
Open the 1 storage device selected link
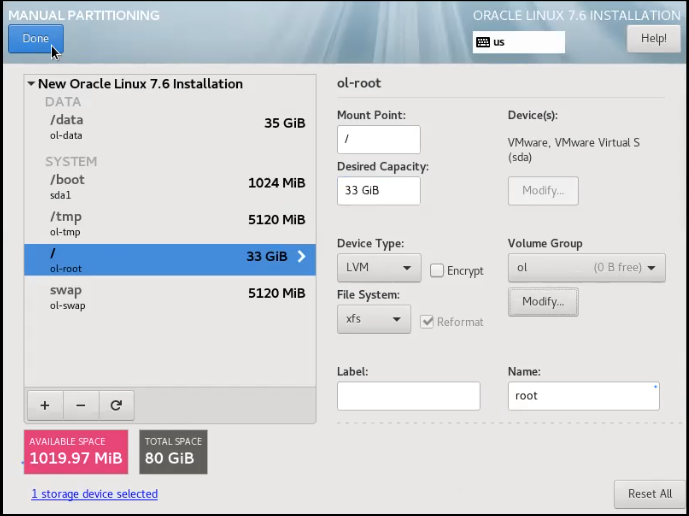(x=94, y=494)
